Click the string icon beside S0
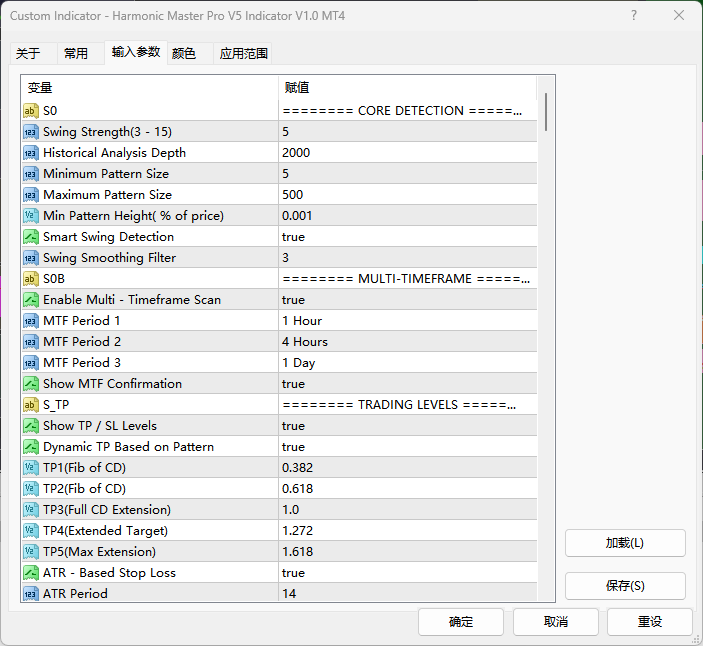The height and width of the screenshot is (646, 703). tap(30, 111)
